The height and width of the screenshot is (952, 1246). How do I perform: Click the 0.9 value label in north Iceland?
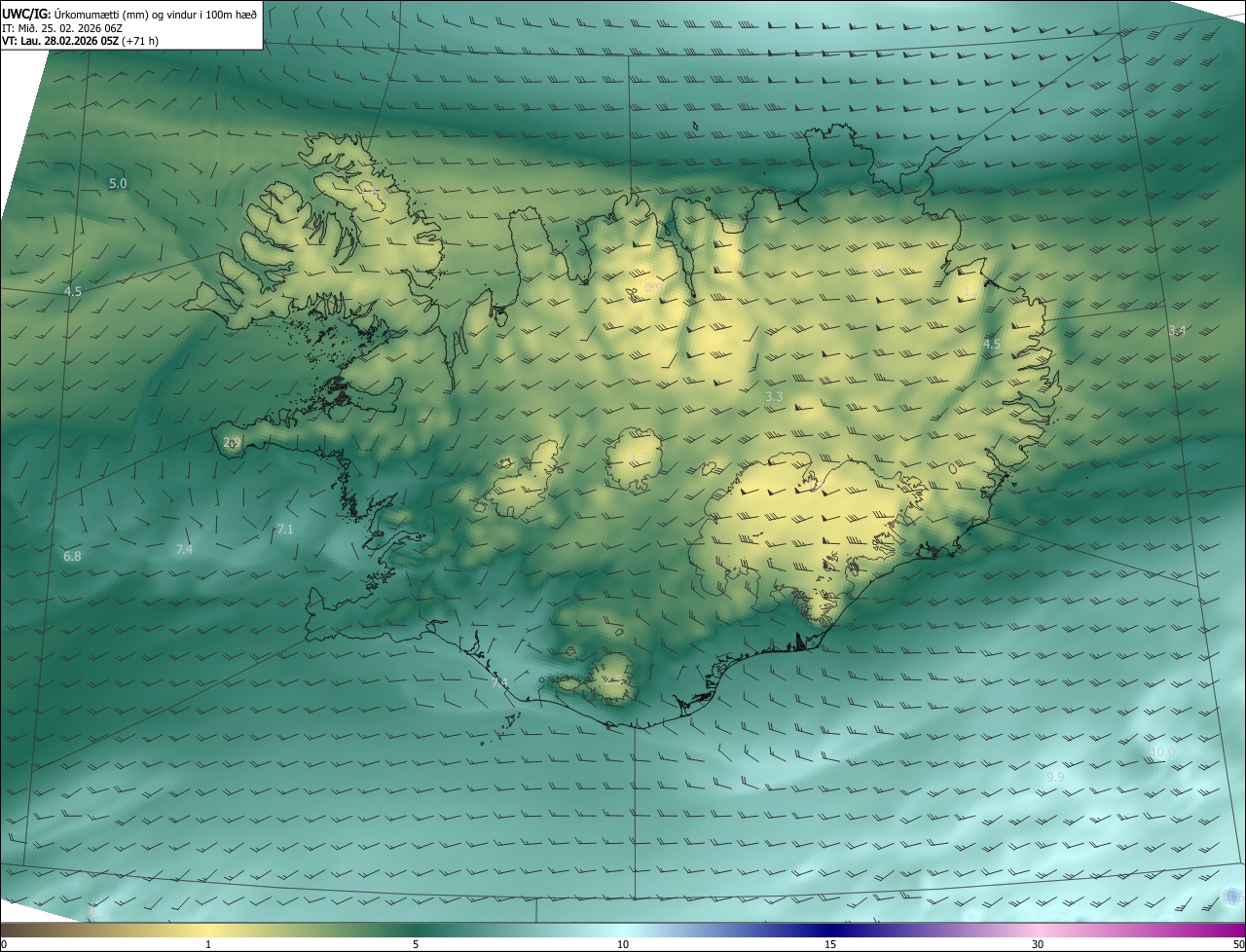(653, 288)
